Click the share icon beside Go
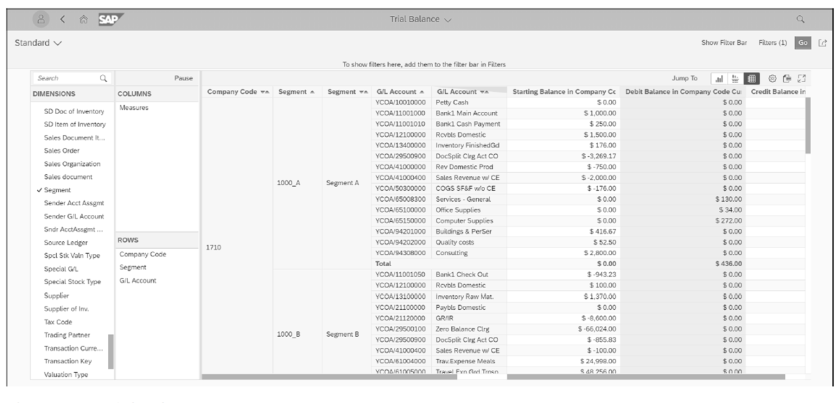 coord(824,45)
